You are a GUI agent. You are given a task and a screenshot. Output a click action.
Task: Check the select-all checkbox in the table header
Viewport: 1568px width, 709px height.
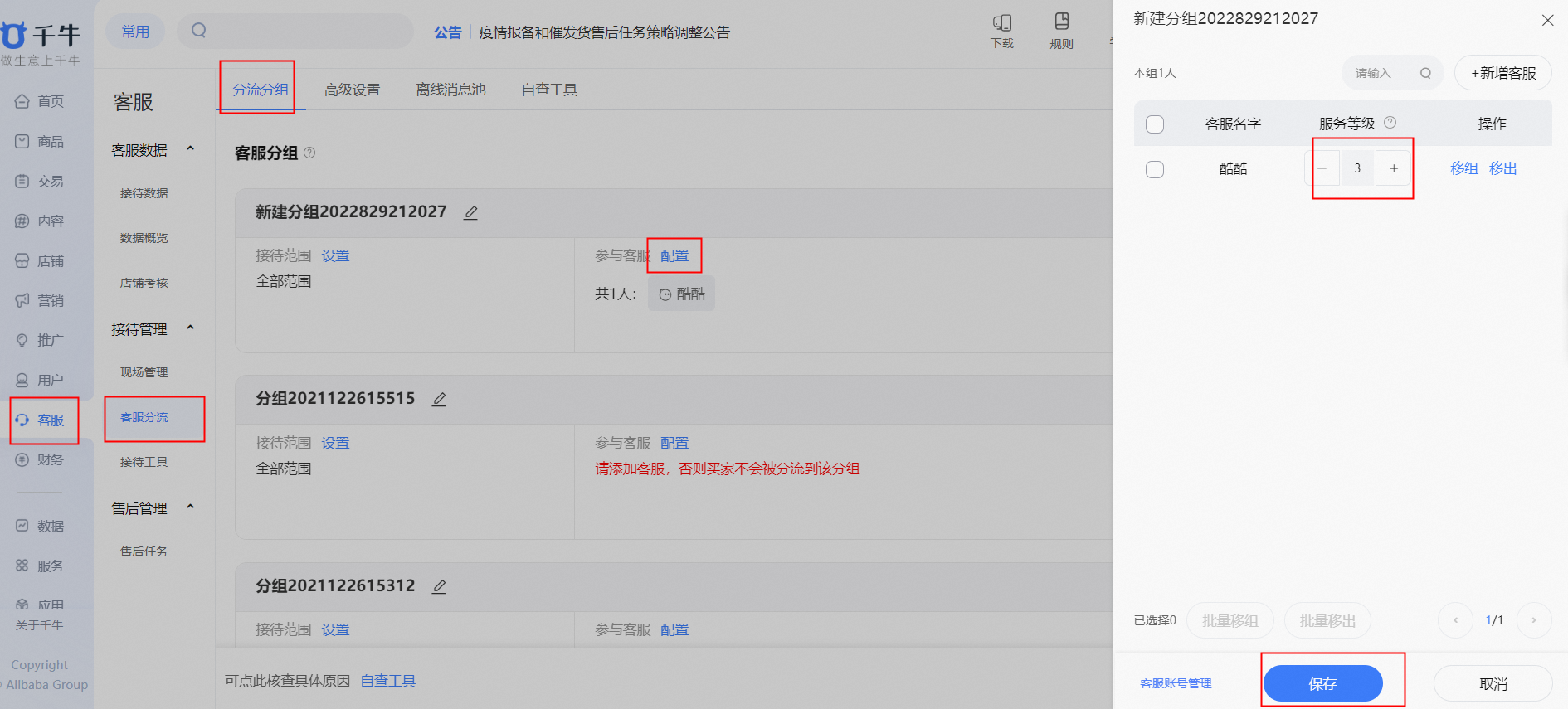(1155, 124)
